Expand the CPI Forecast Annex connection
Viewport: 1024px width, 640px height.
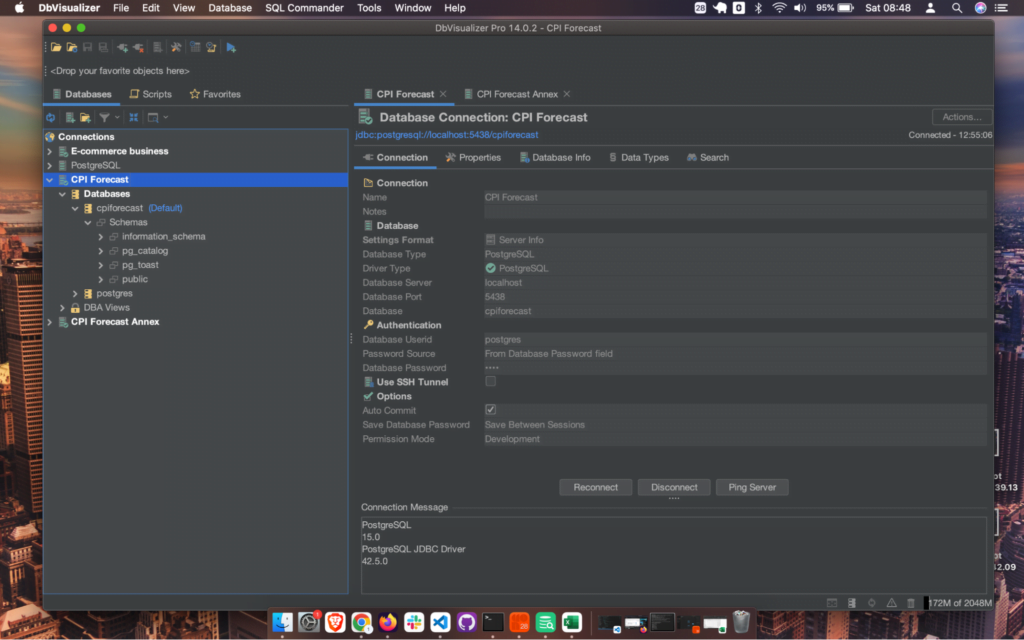click(x=50, y=322)
